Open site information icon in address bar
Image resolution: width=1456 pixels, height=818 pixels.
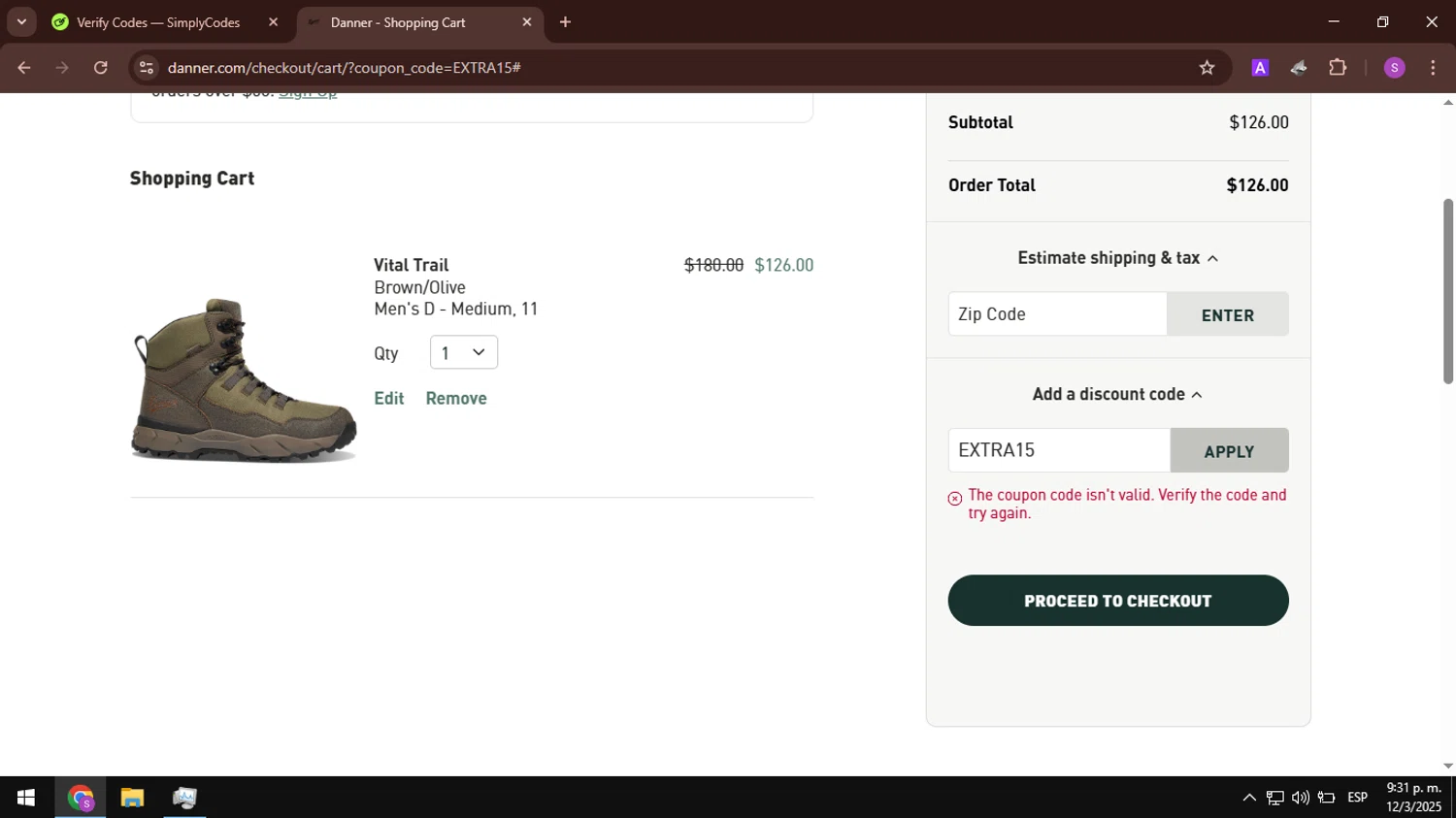pos(147,68)
